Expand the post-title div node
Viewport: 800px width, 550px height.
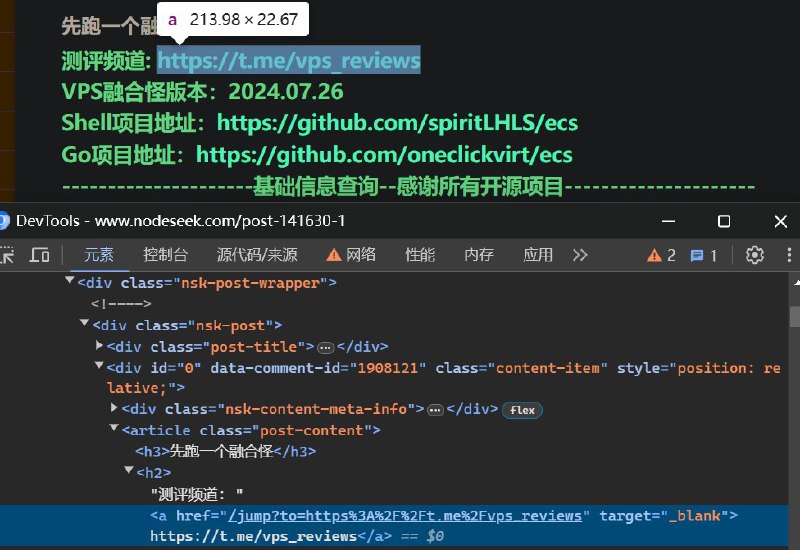(99, 346)
